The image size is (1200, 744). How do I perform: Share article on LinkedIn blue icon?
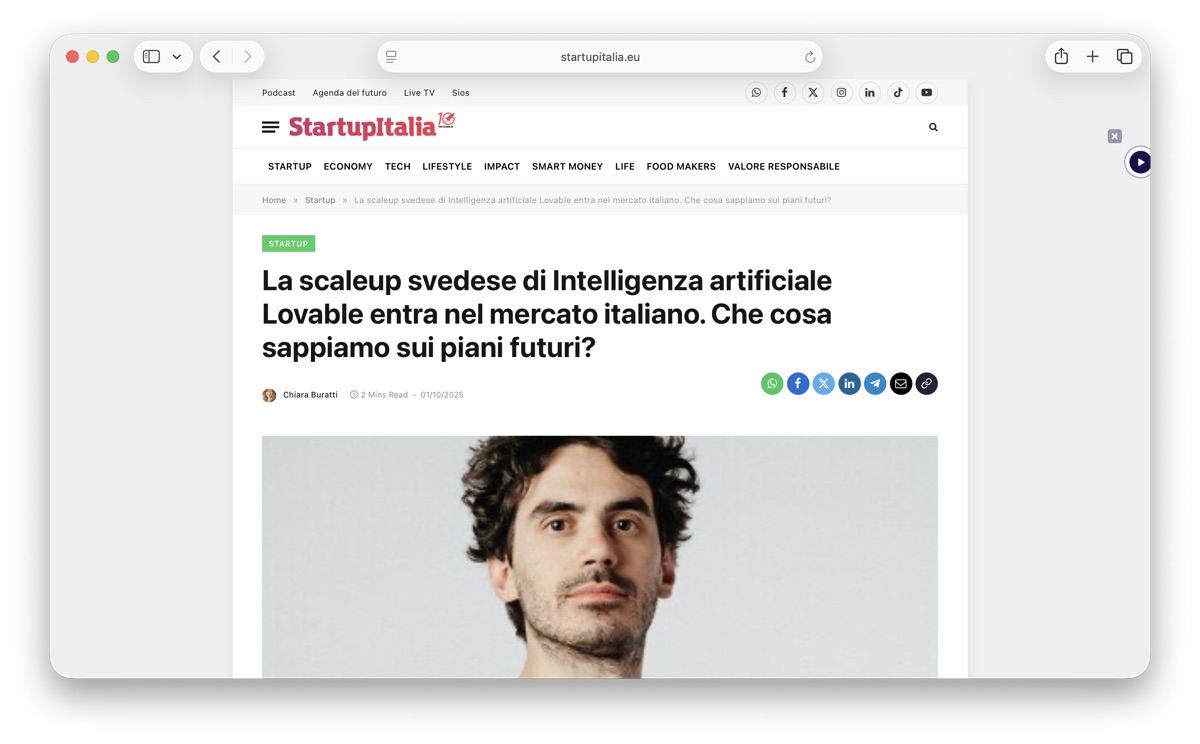pyautogui.click(x=849, y=384)
